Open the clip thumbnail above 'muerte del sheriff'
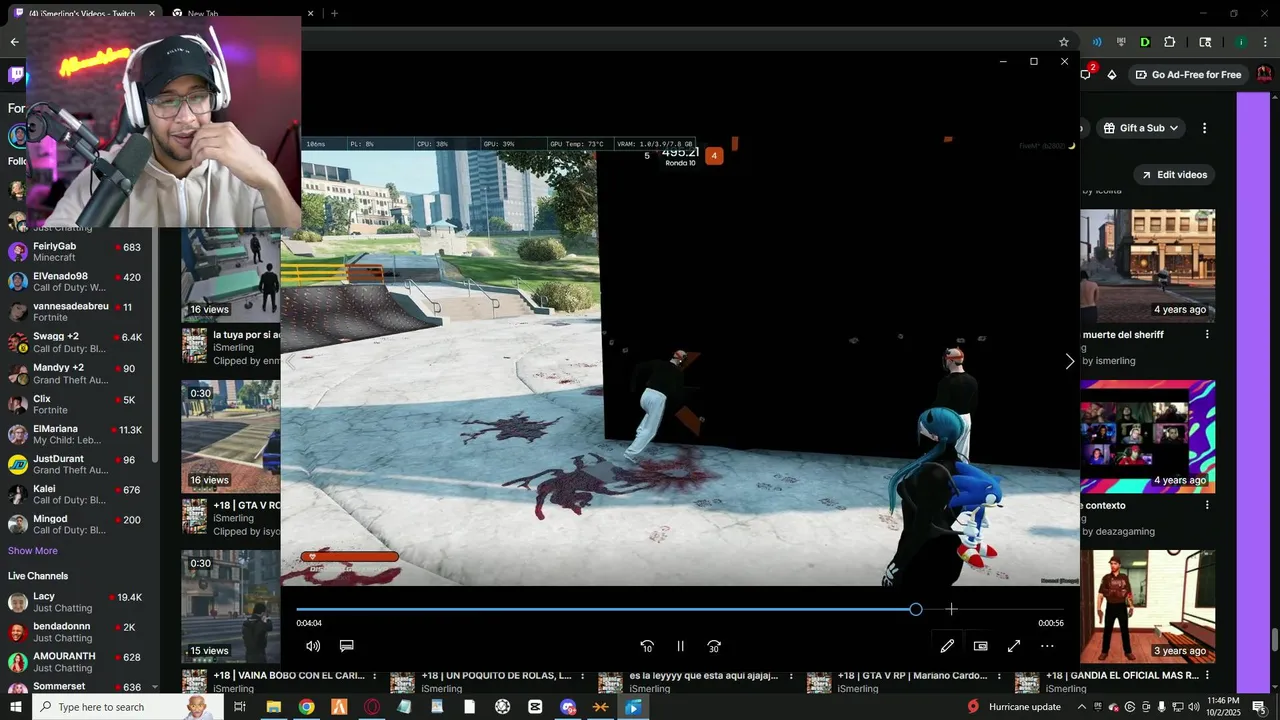Viewport: 1280px width, 720px height. (1148, 265)
